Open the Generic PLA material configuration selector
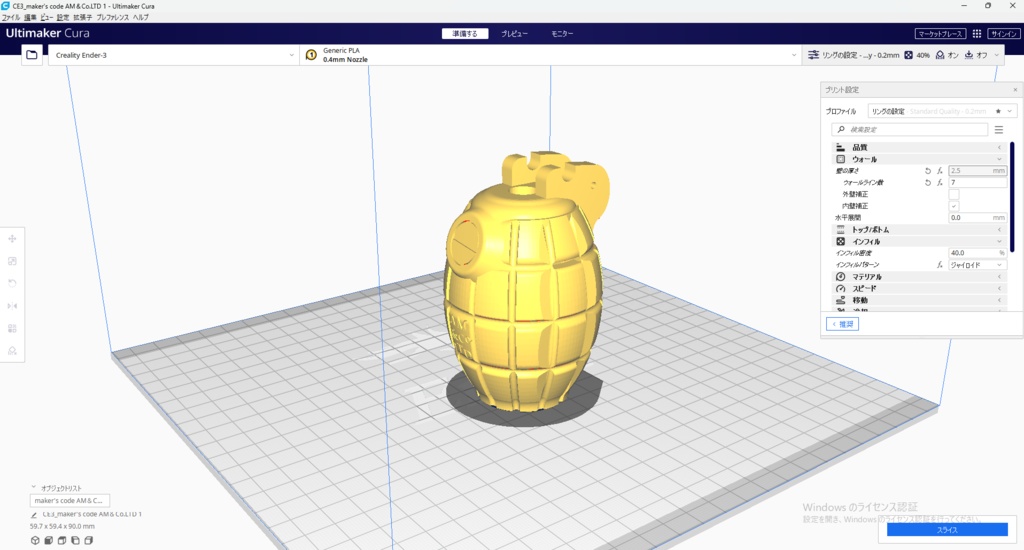Viewport: 1024px width, 550px height. click(552, 55)
